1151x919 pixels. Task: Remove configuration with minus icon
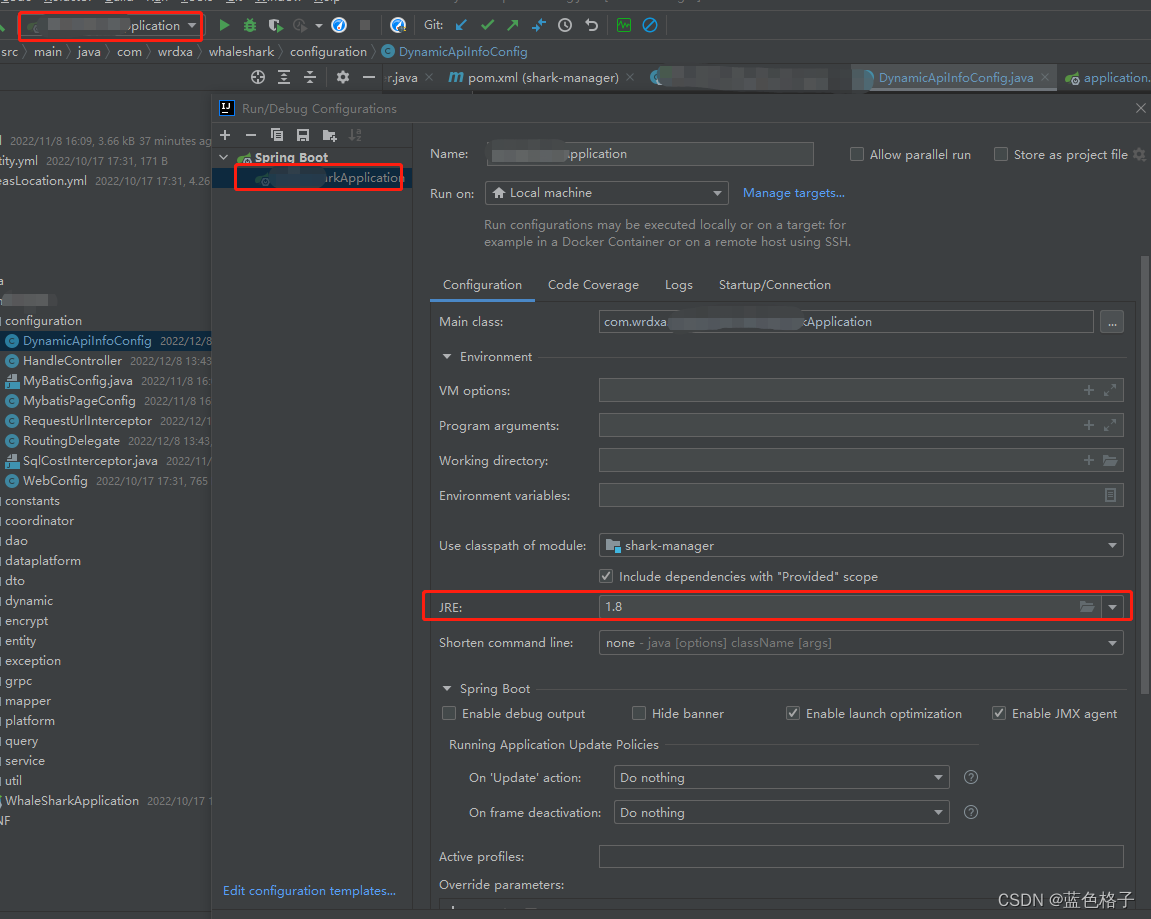pos(251,135)
